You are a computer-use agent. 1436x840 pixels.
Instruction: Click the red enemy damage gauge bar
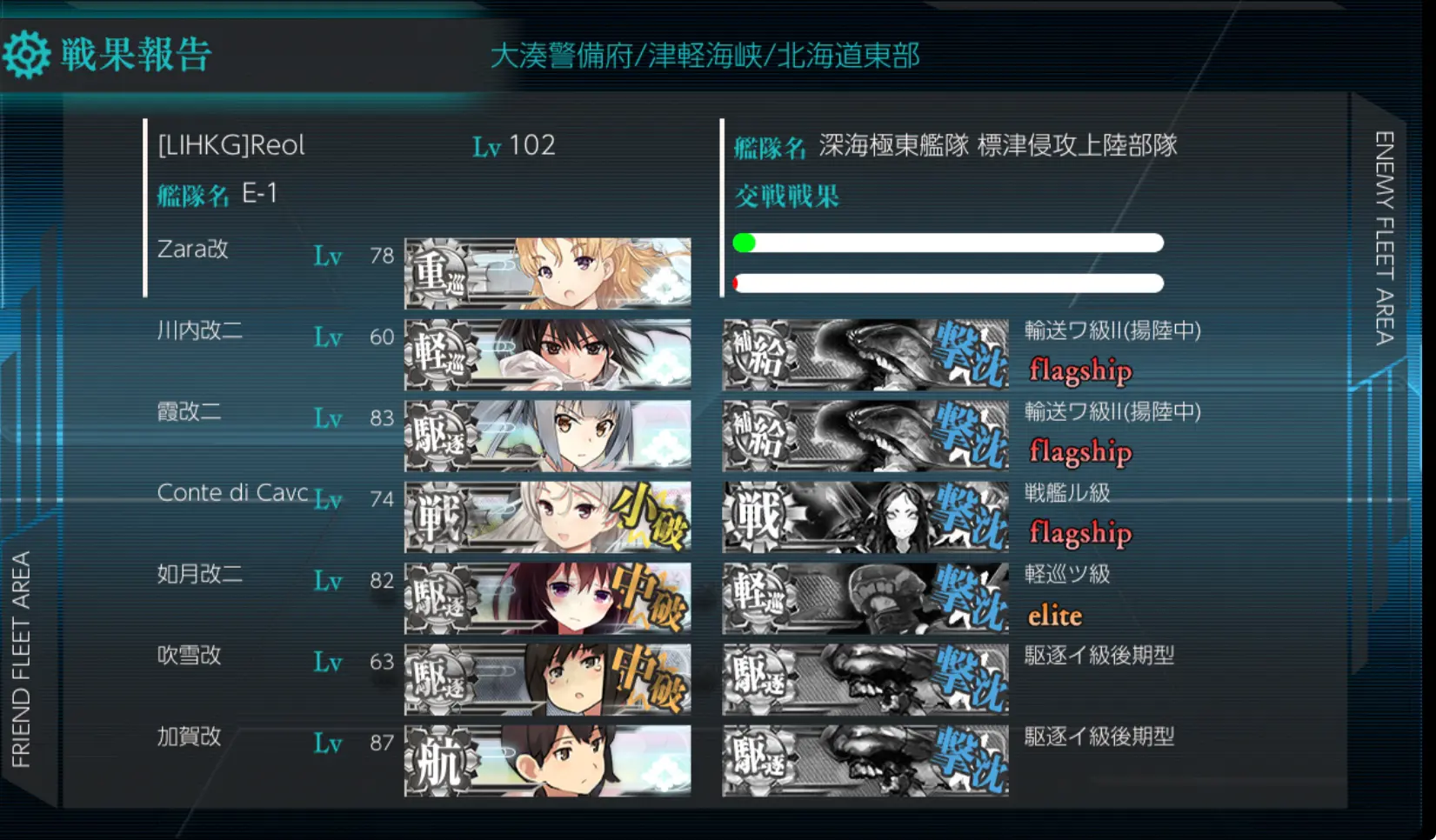coord(948,283)
